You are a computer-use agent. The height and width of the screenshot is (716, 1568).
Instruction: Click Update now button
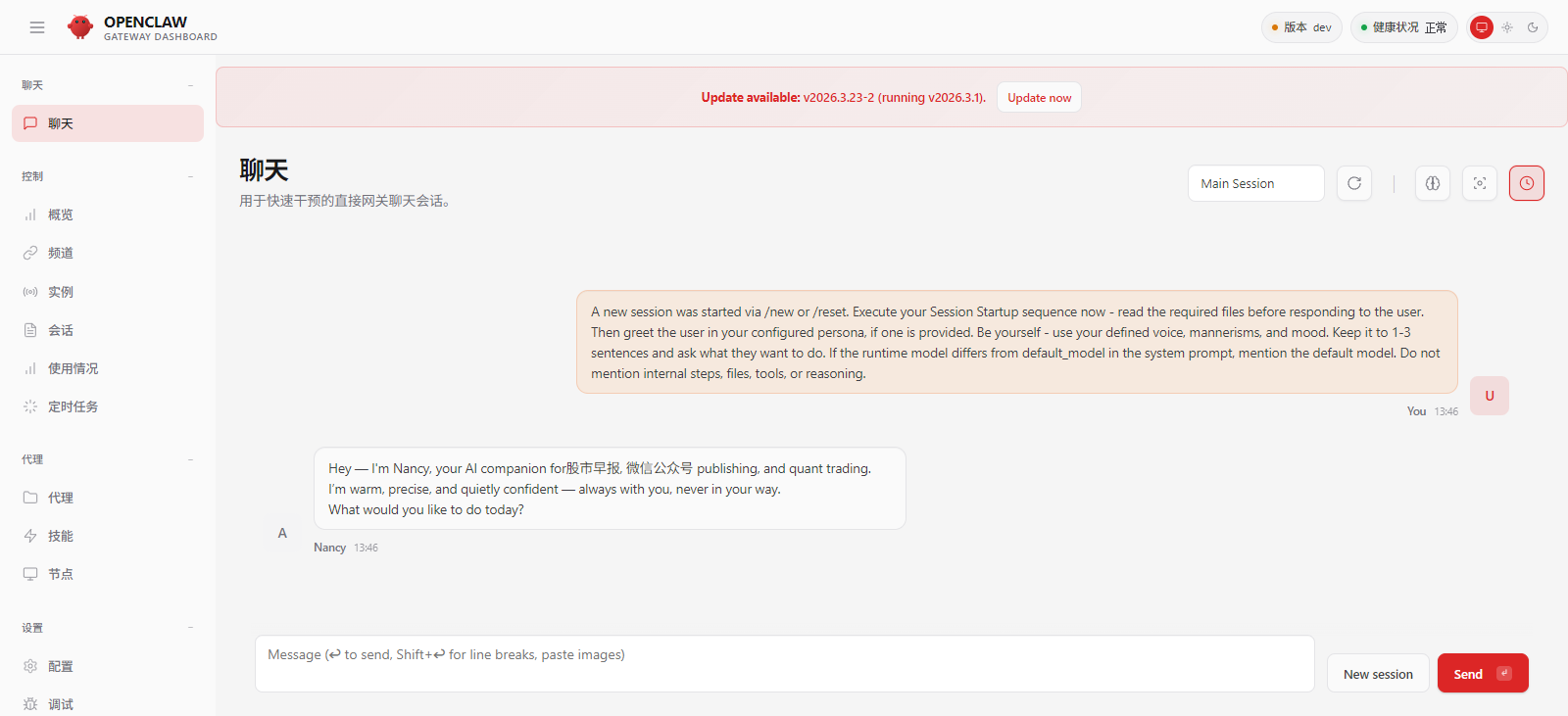coord(1039,98)
